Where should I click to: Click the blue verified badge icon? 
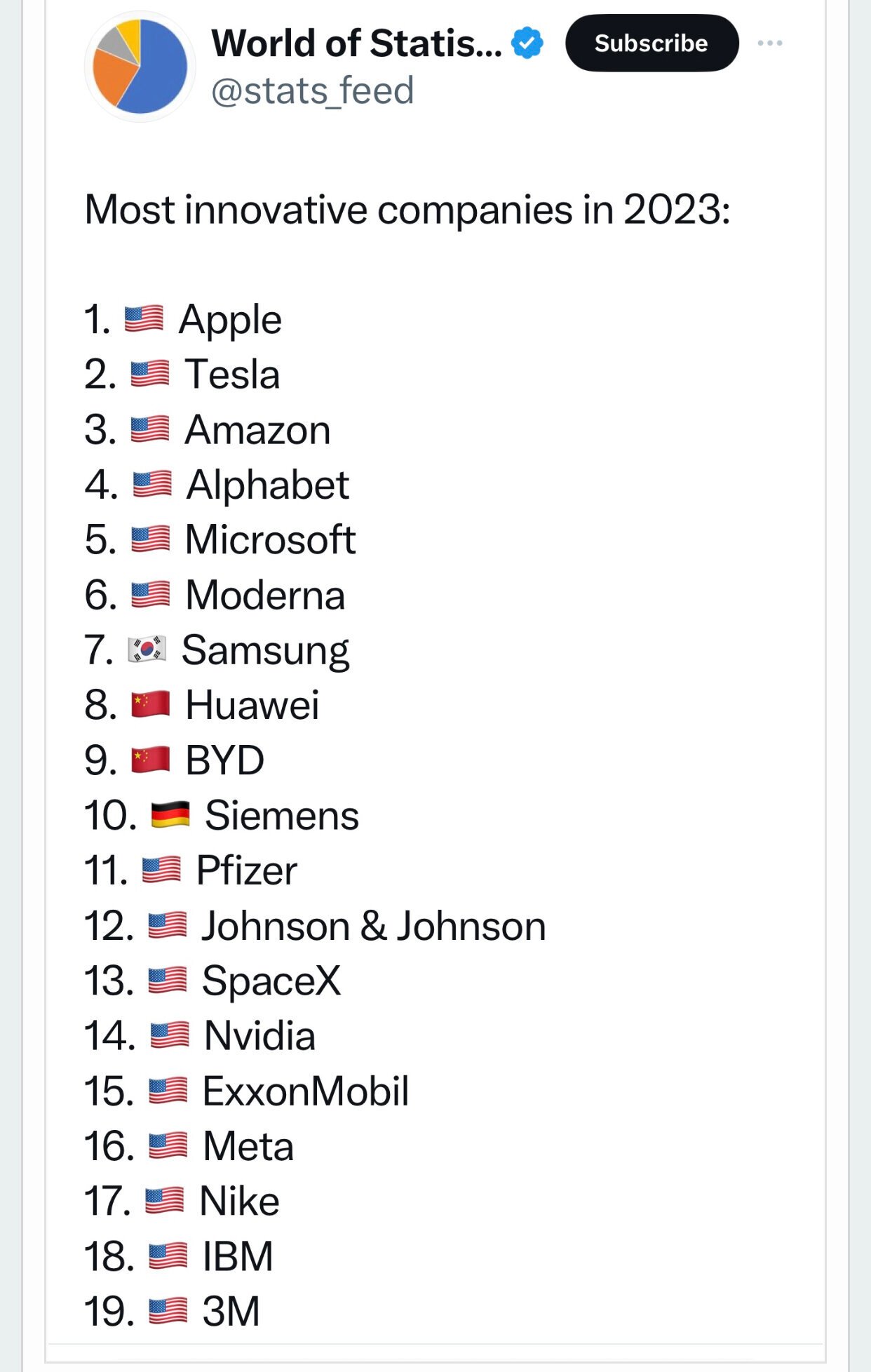click(527, 43)
